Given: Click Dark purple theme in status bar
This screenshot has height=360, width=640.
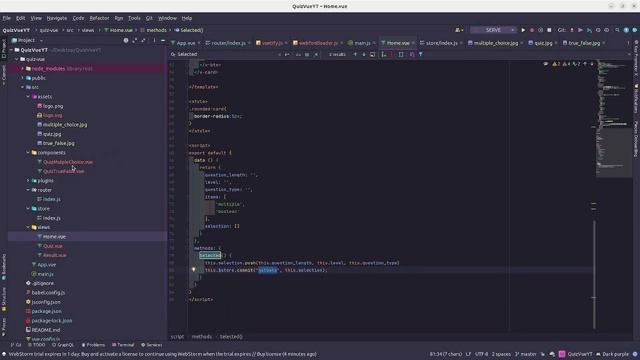Looking at the screenshot, I should tap(613, 354).
